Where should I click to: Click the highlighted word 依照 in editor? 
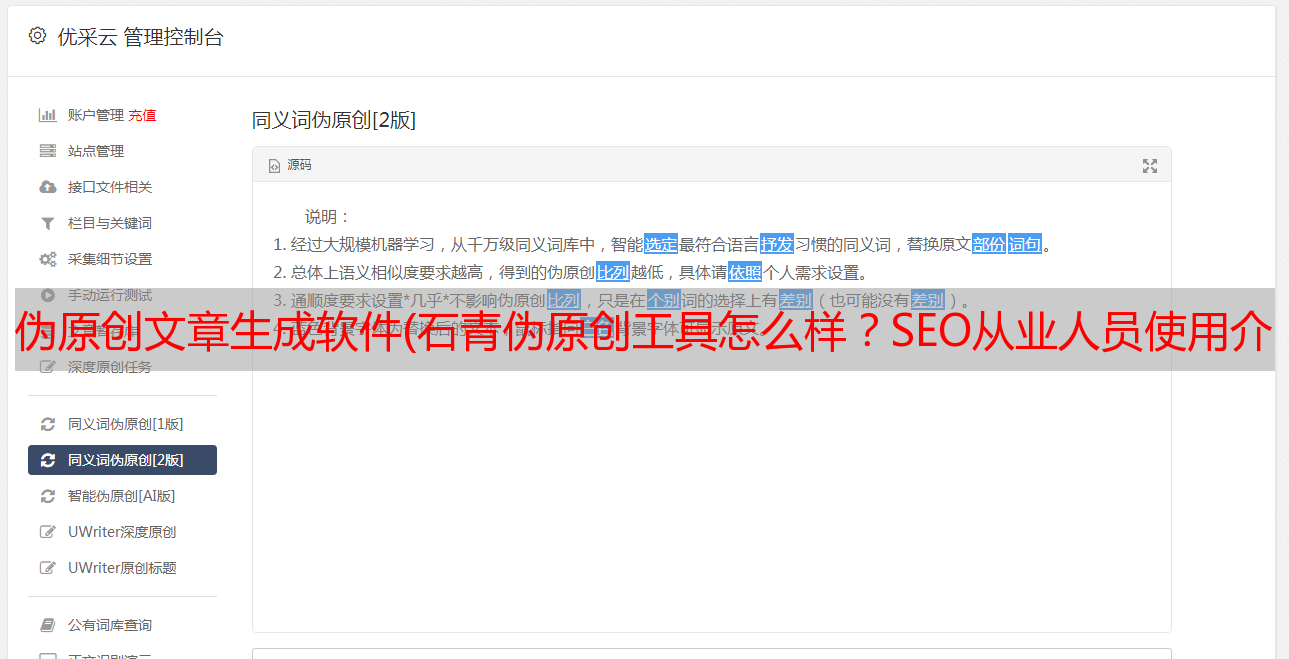(x=745, y=272)
